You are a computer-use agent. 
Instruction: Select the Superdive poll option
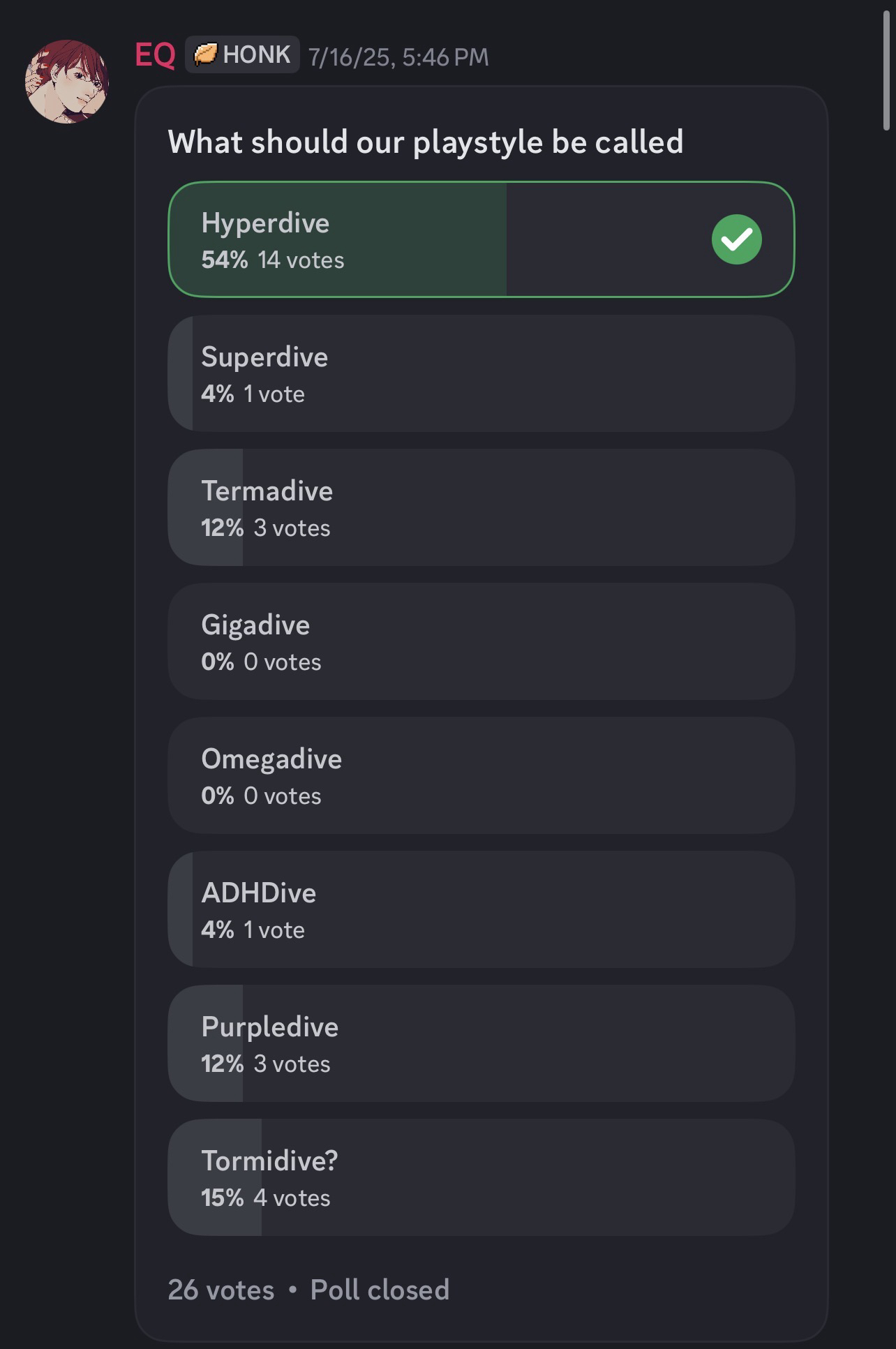(481, 373)
